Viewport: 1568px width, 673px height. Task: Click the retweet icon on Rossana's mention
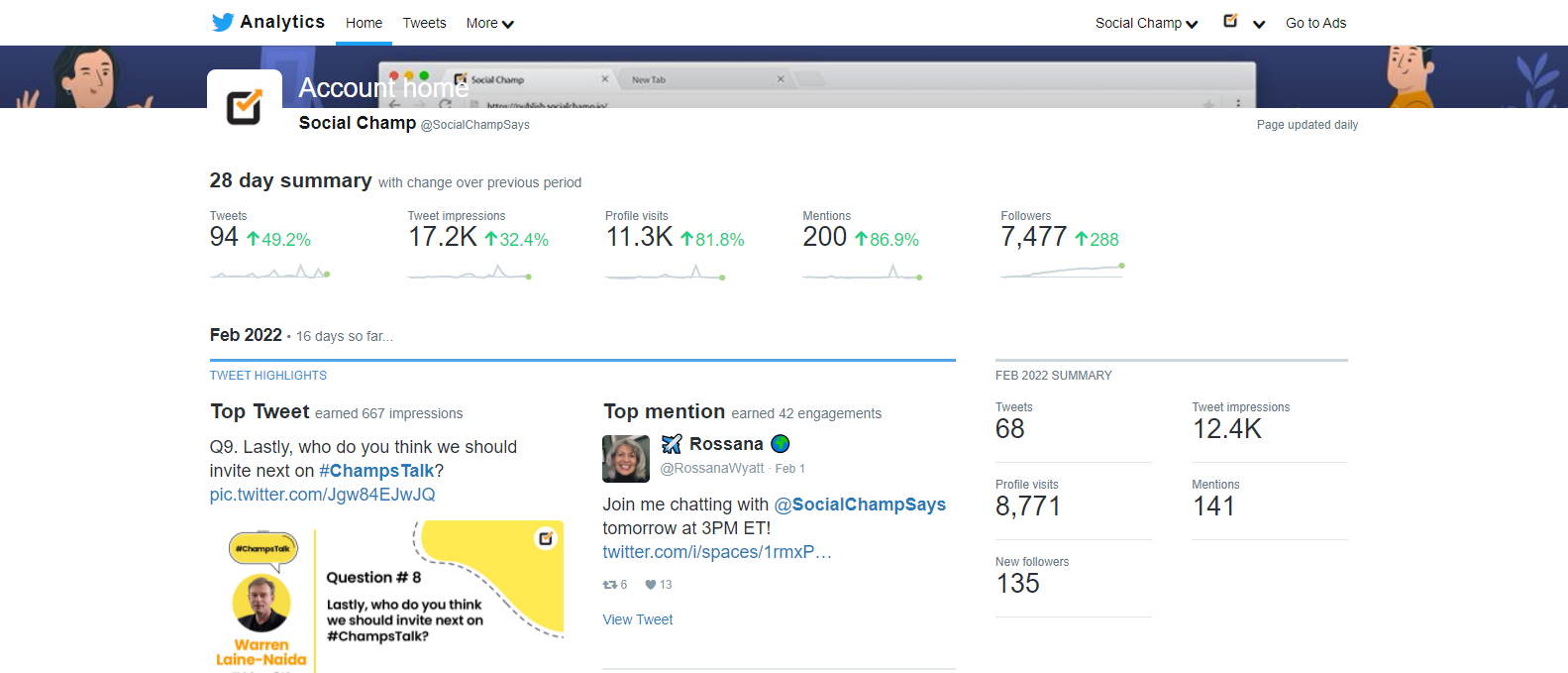click(610, 585)
